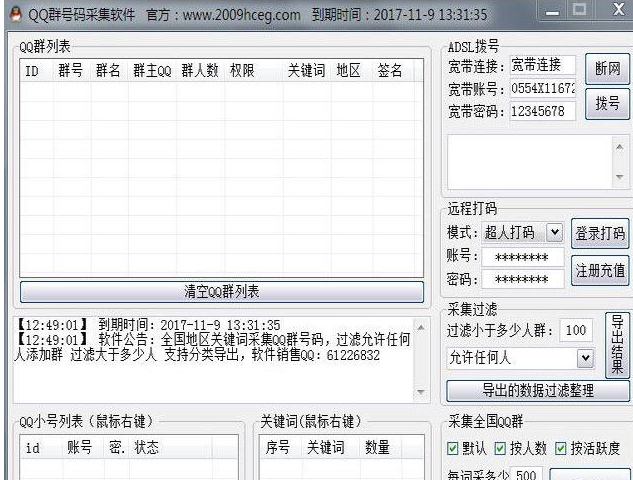Click the 密. column header in QQ小号列表
This screenshot has width=633, height=480.
(117, 447)
